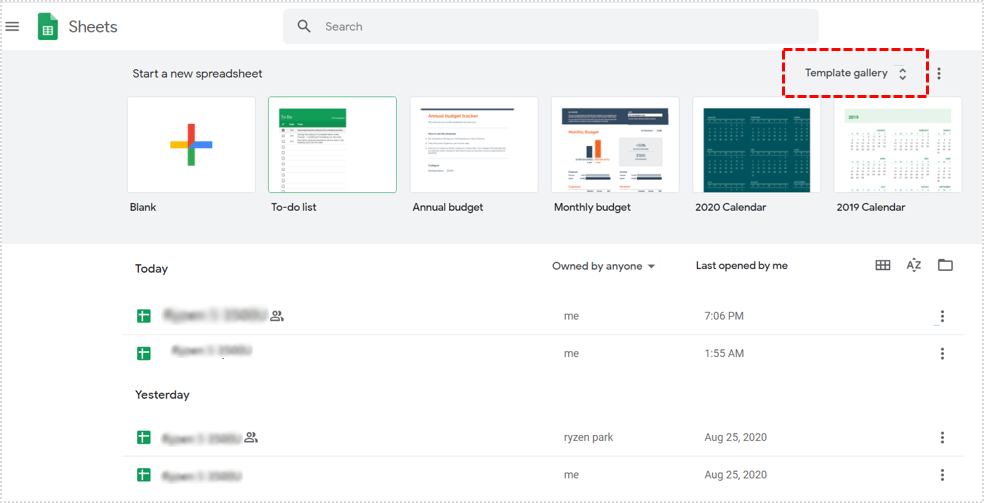The width and height of the screenshot is (984, 503).
Task: Open the main hamburger menu
Action: (13, 27)
